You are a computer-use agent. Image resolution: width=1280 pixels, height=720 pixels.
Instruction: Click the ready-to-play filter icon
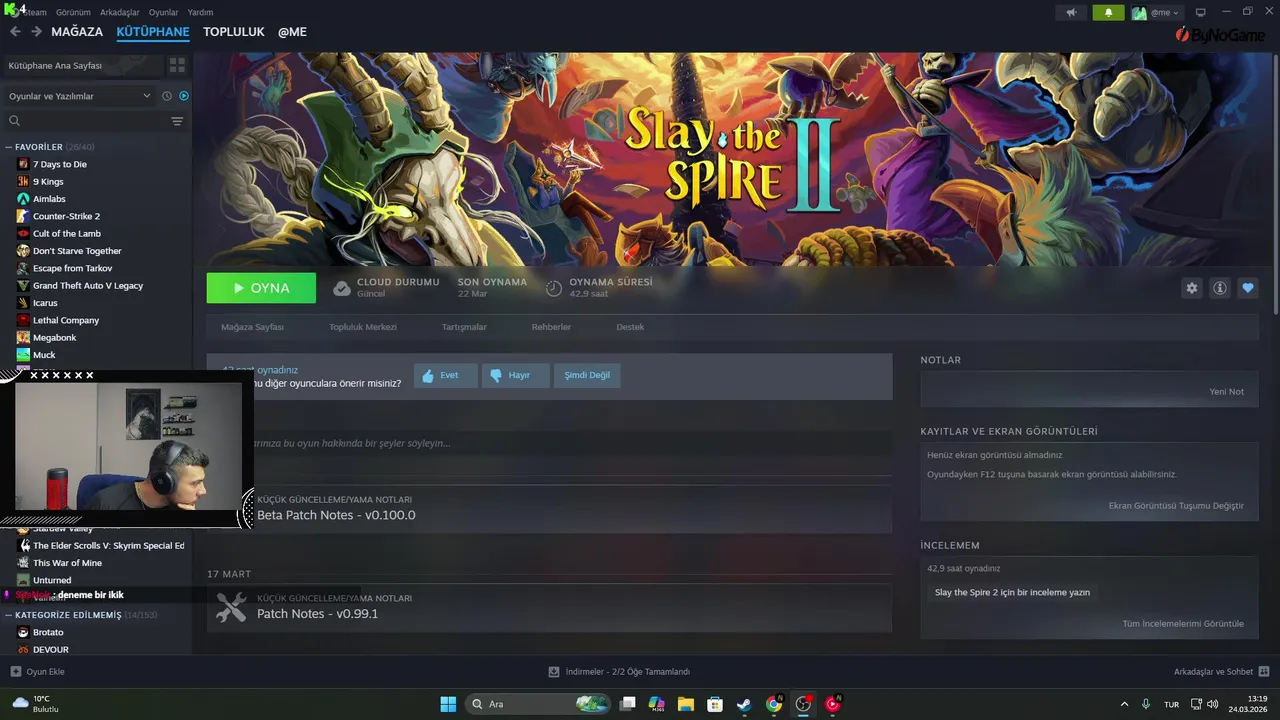184,96
